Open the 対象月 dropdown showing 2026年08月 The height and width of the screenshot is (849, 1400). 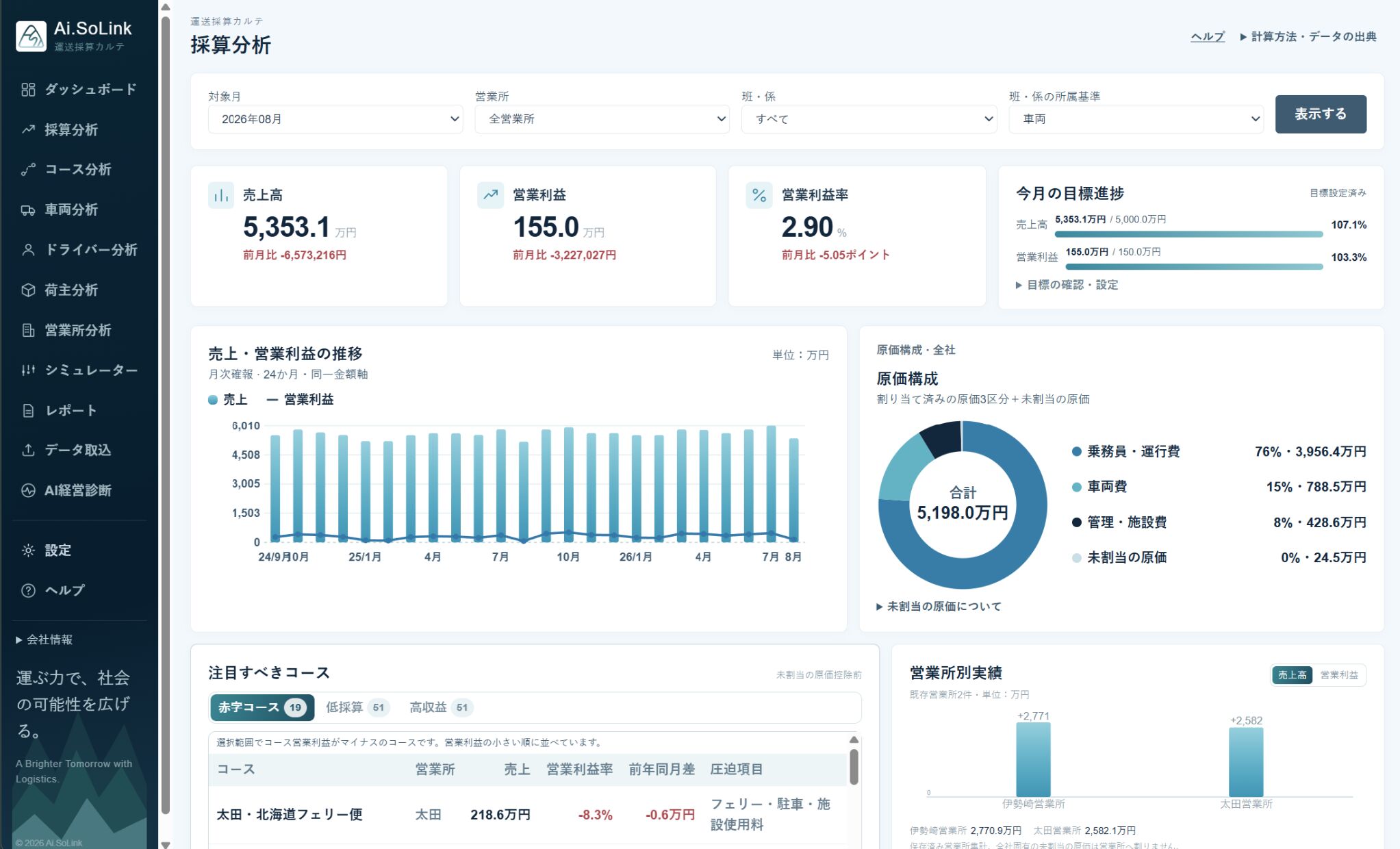[335, 119]
